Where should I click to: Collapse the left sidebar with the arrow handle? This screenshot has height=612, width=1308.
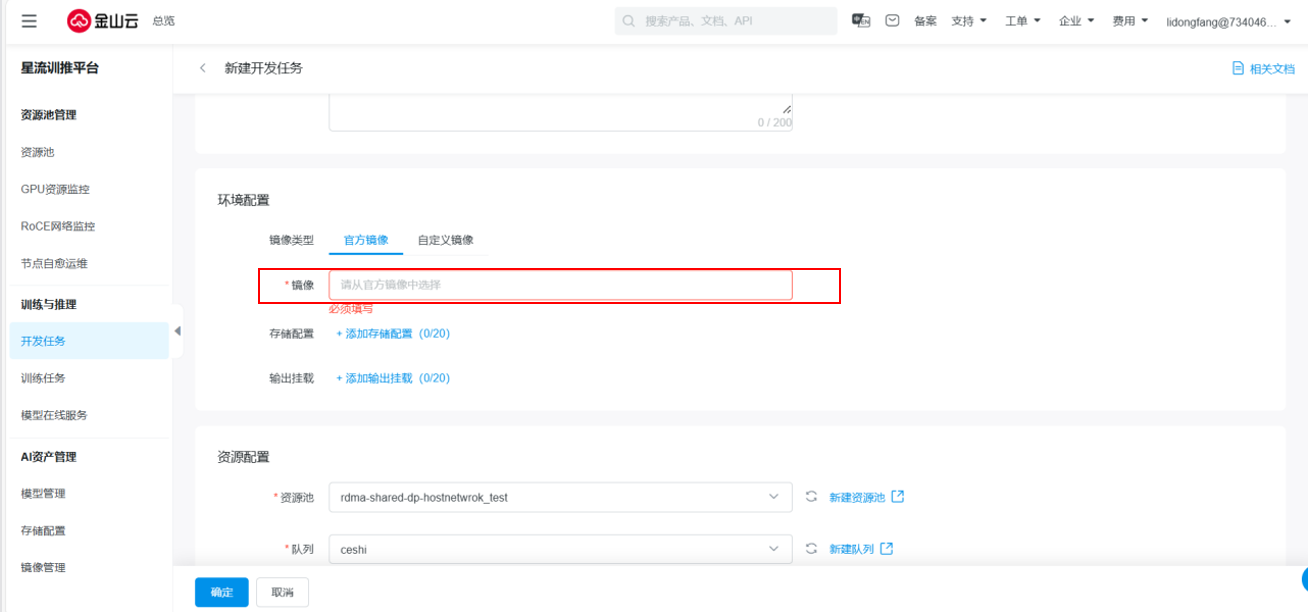pos(177,331)
